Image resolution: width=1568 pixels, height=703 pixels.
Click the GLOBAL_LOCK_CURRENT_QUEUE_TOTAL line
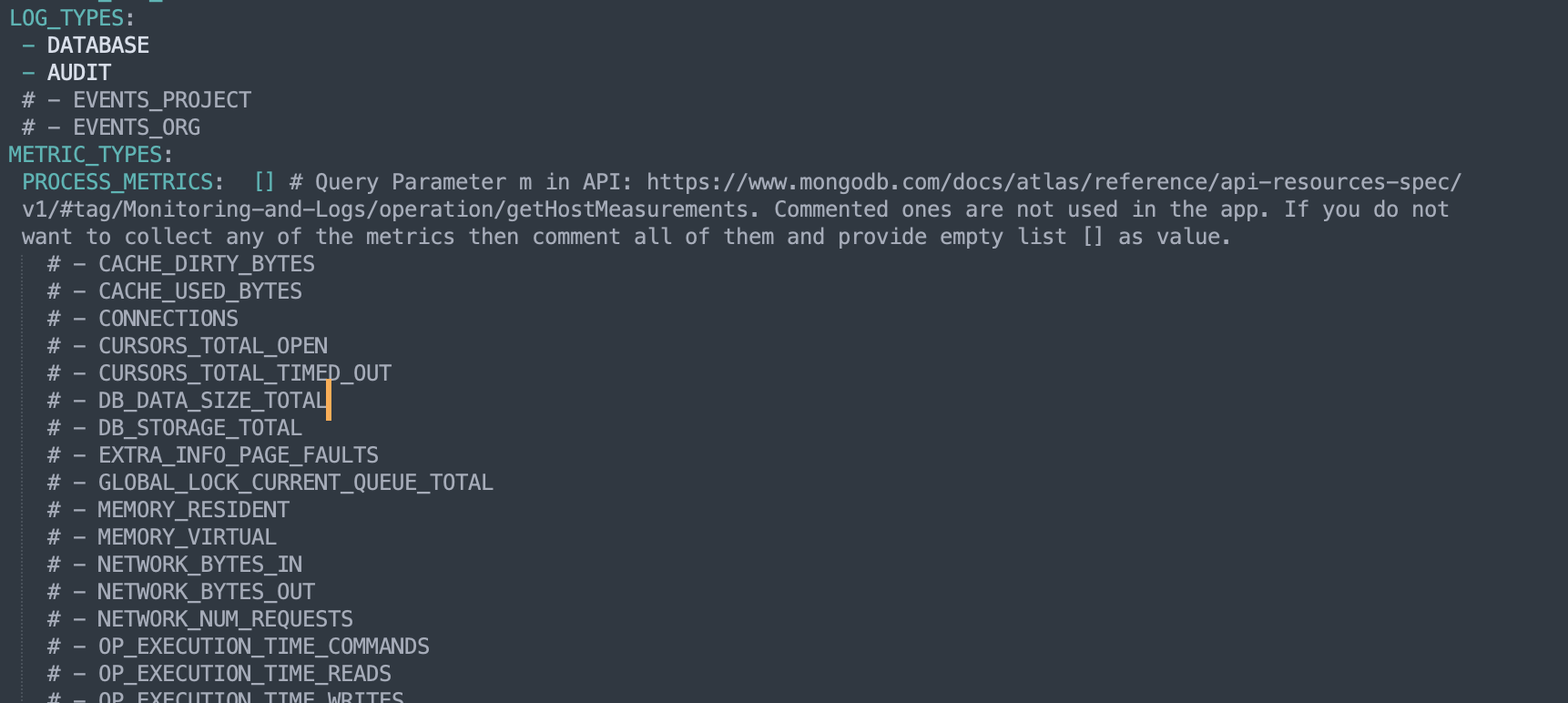pos(295,483)
